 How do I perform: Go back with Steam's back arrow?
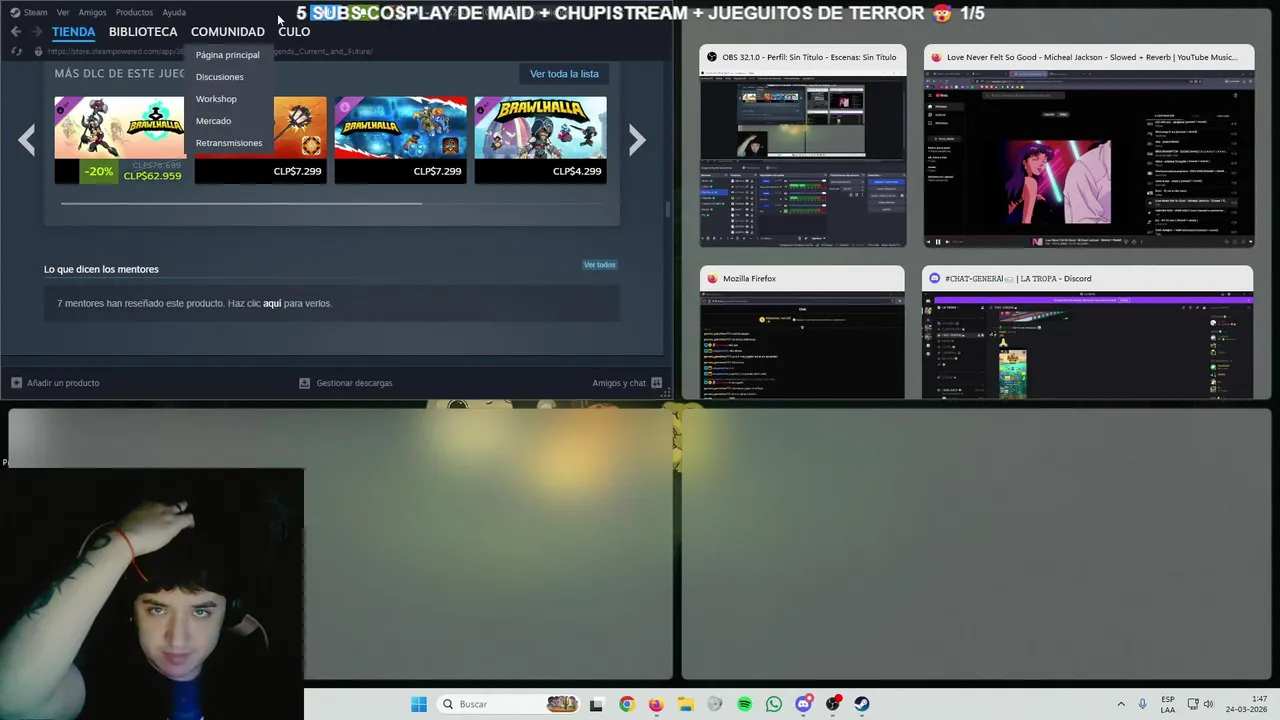pyautogui.click(x=16, y=32)
